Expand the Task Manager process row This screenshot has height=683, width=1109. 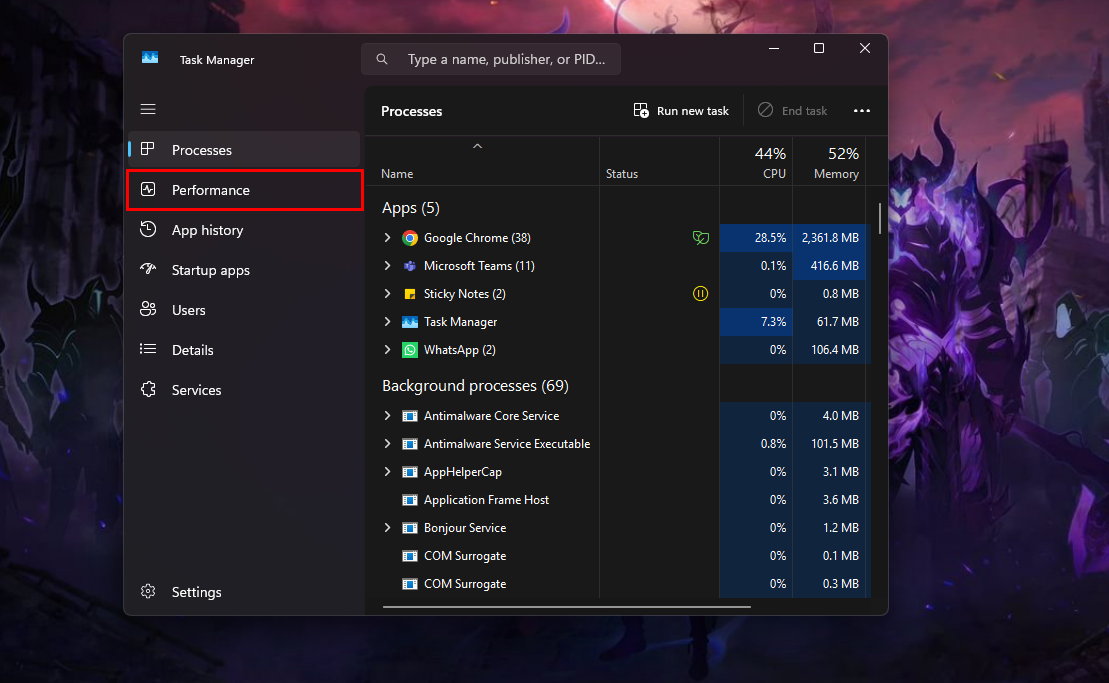tap(387, 322)
